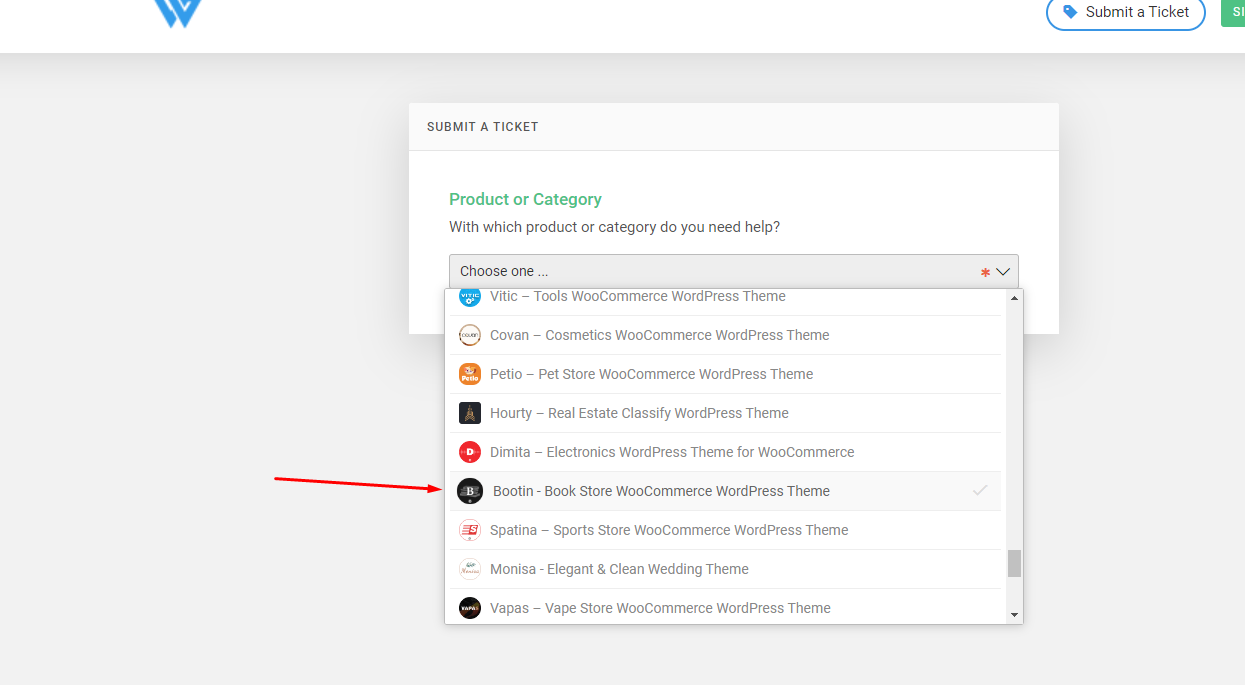
Task: Click the Monisa wedding logo icon
Action: 469,569
